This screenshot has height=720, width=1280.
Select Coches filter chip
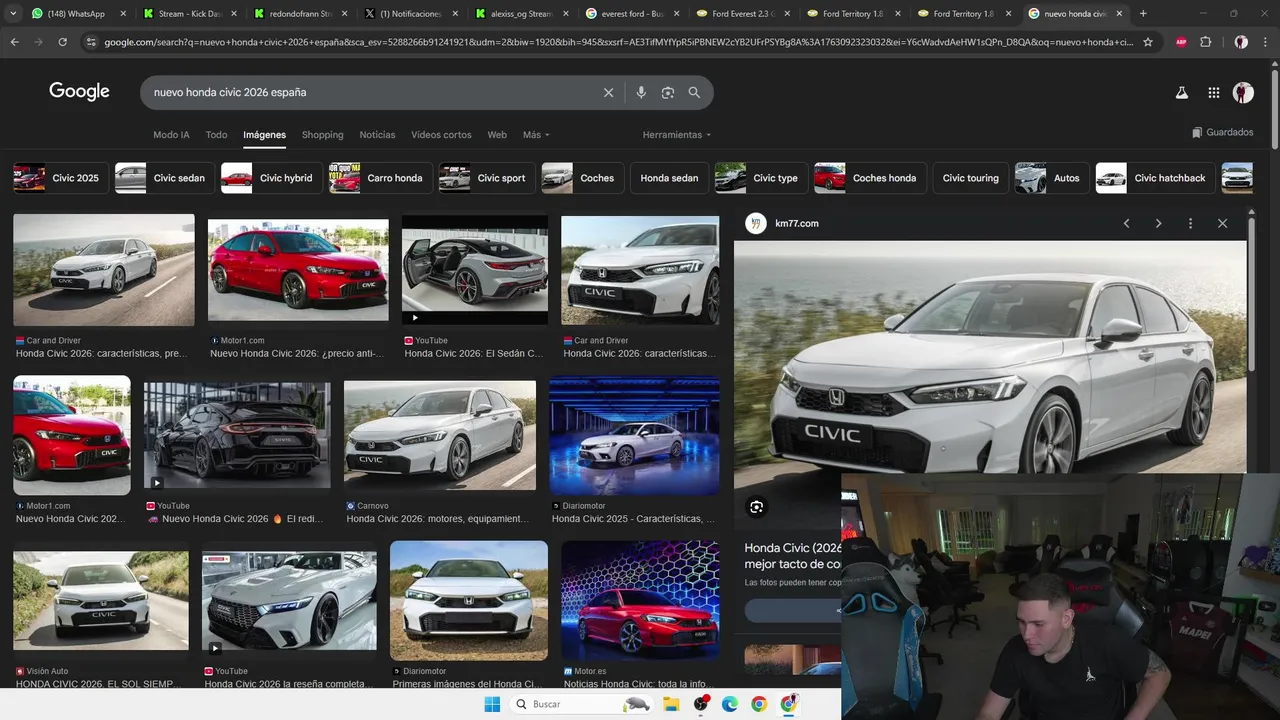(x=582, y=178)
